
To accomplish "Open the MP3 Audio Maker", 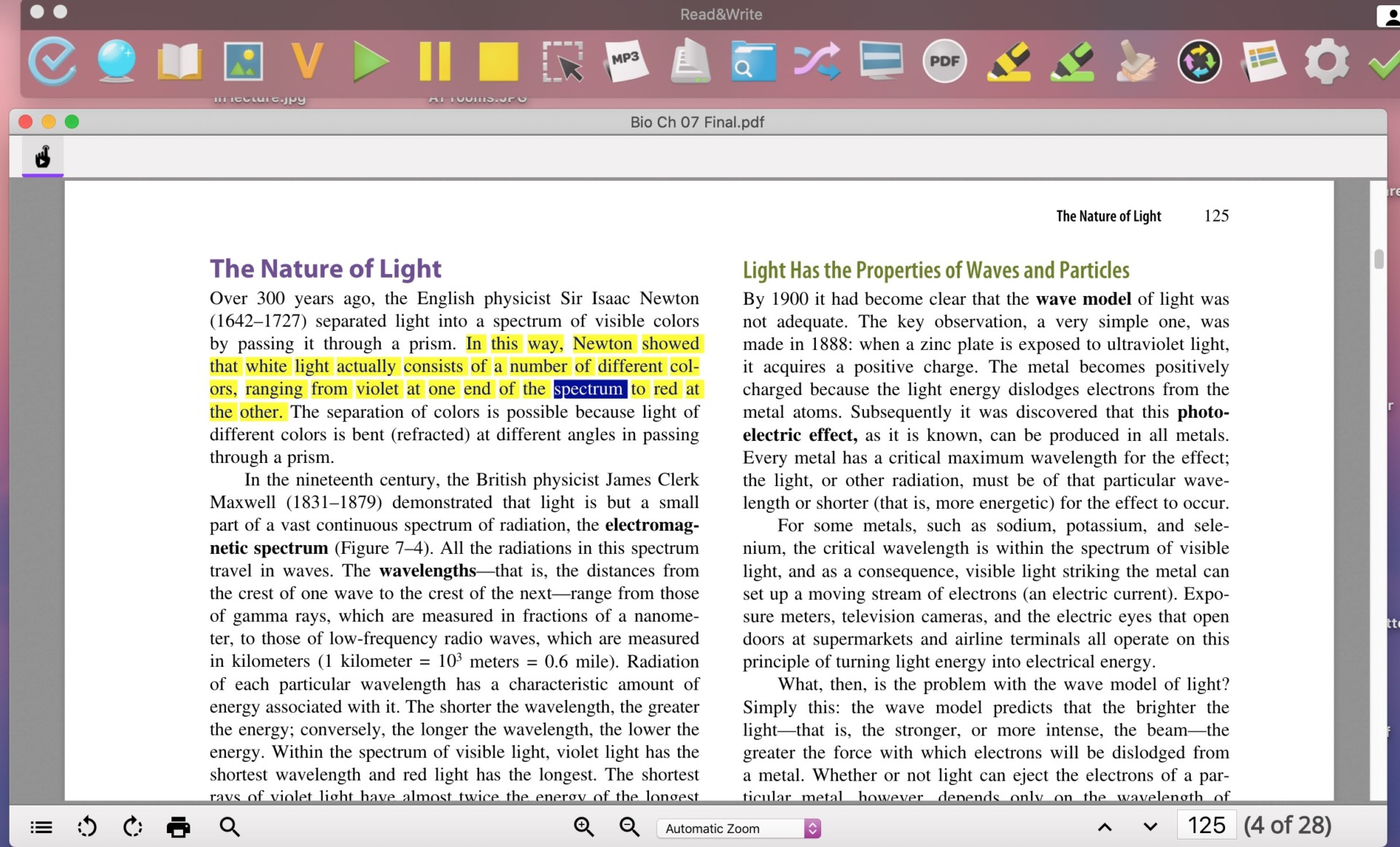I will pos(626,61).
